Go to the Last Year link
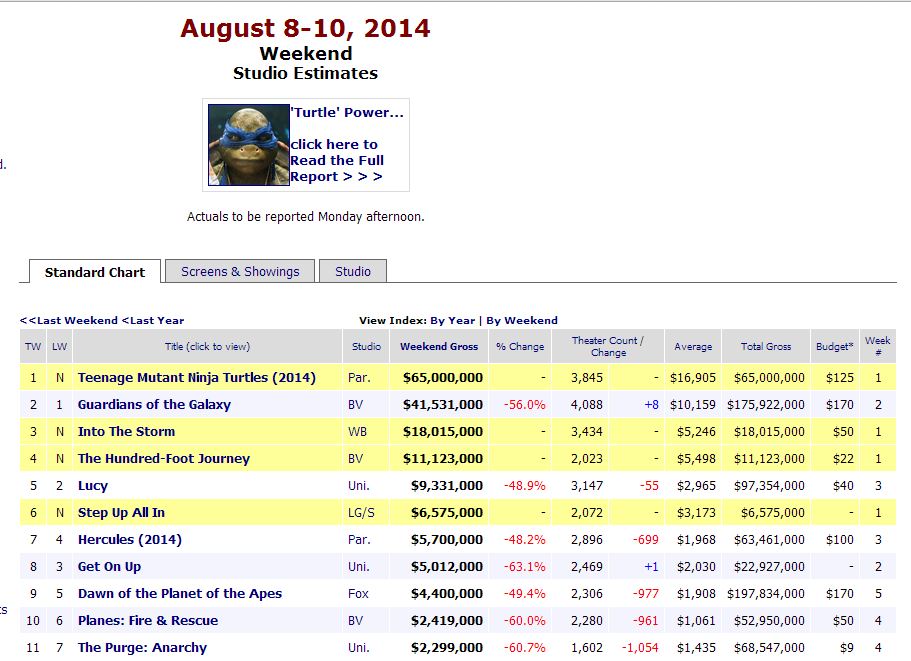911x661 pixels. click(x=153, y=320)
